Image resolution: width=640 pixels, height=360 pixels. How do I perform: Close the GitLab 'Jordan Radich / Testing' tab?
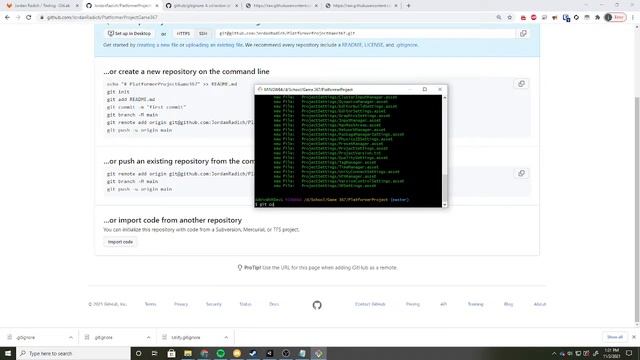coord(77,6)
